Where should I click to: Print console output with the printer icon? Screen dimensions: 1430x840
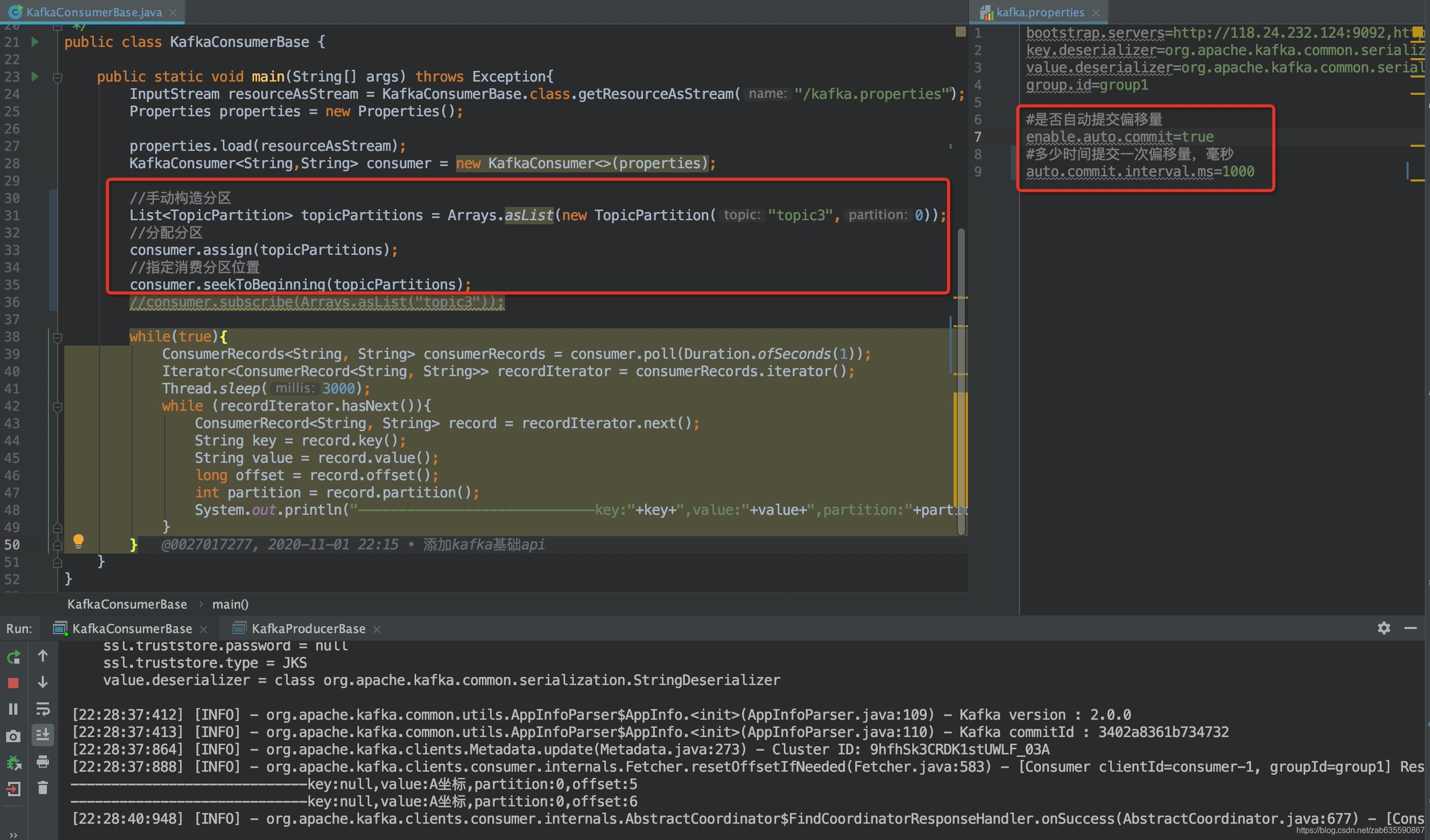[x=43, y=761]
